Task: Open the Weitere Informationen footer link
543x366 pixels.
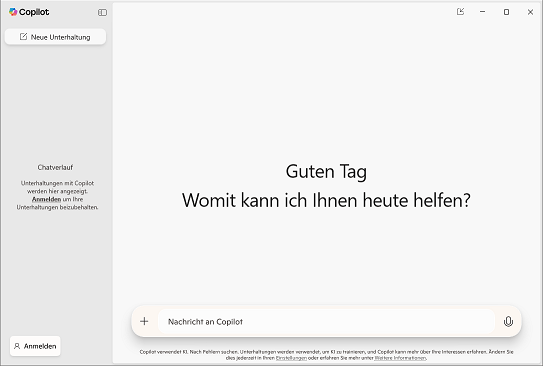Action: coord(400,358)
